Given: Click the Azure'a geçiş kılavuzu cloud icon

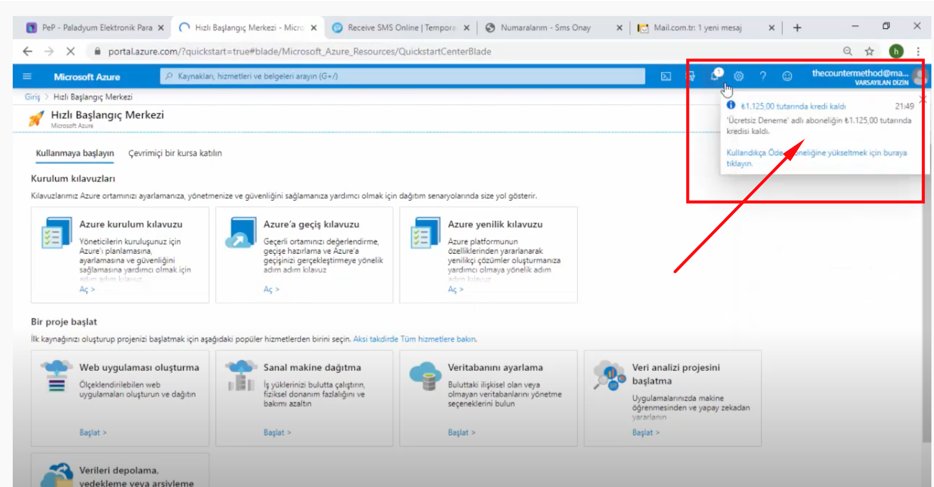Looking at the screenshot, I should tap(240, 233).
